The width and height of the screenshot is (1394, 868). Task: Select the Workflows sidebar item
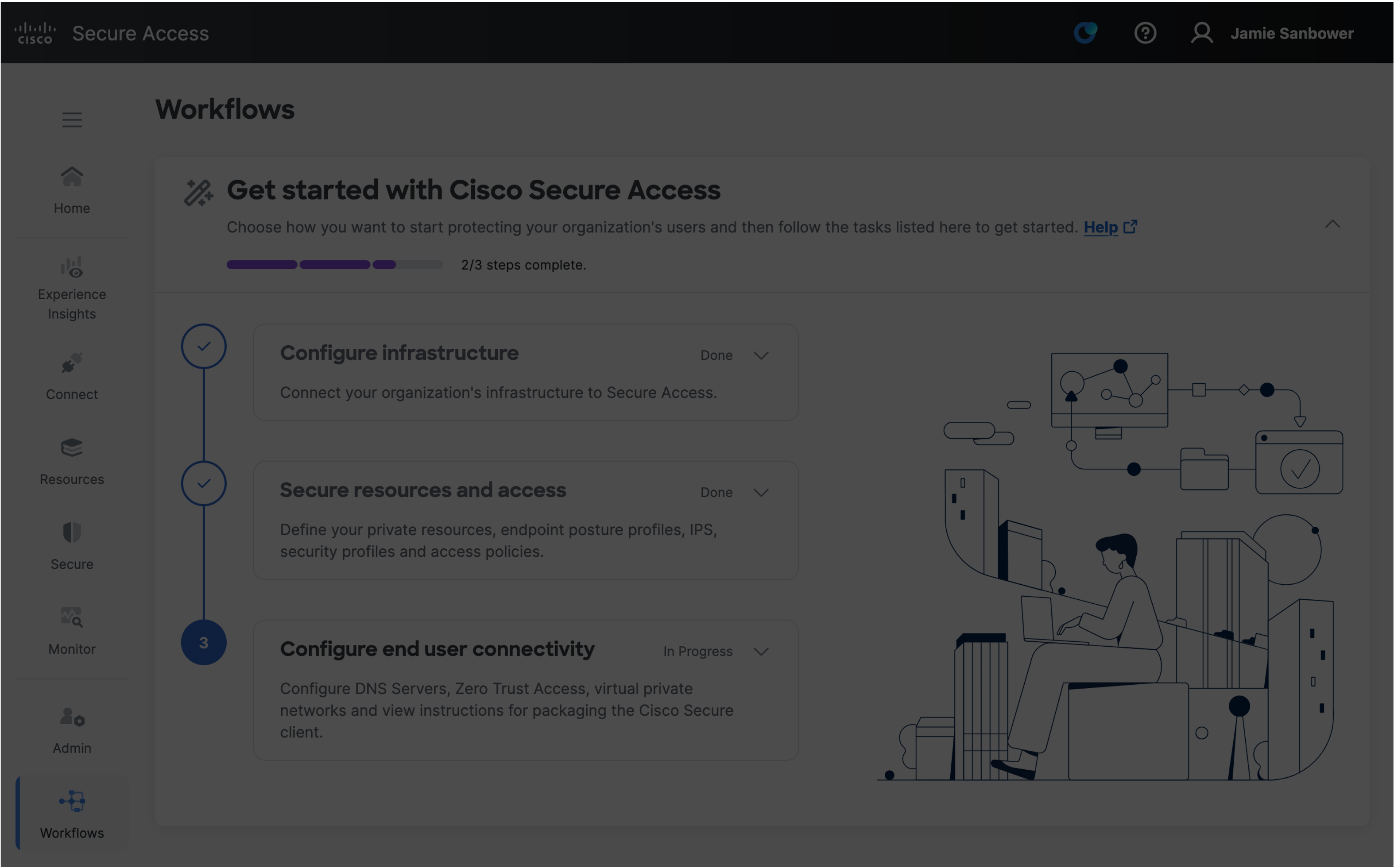(x=72, y=814)
